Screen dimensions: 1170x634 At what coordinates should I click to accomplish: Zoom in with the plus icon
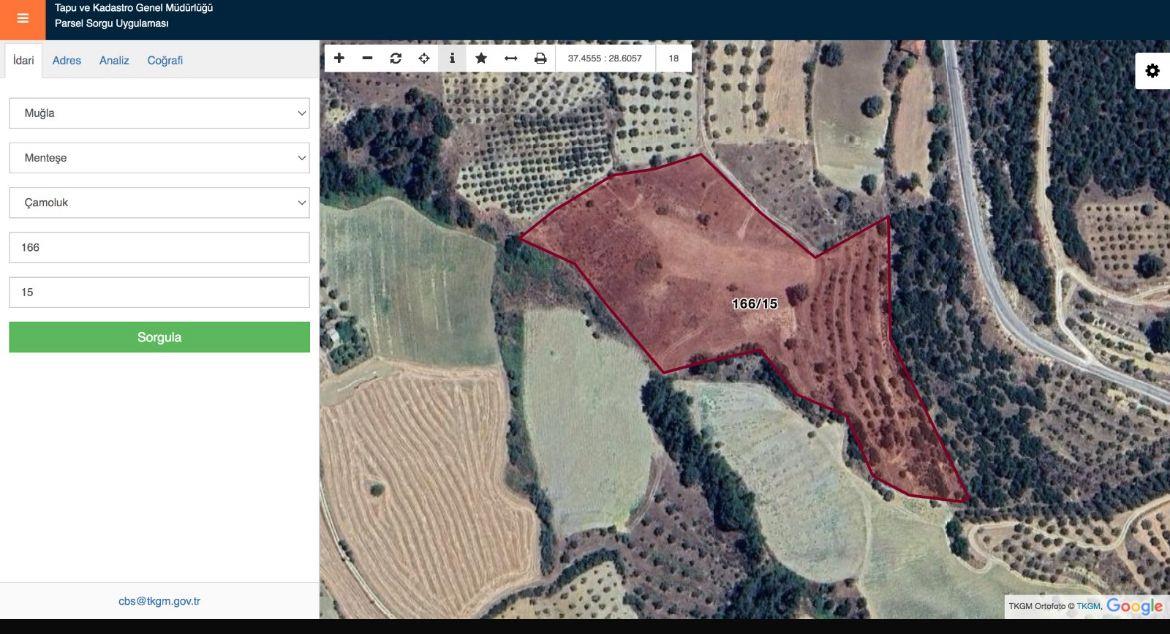coord(339,58)
